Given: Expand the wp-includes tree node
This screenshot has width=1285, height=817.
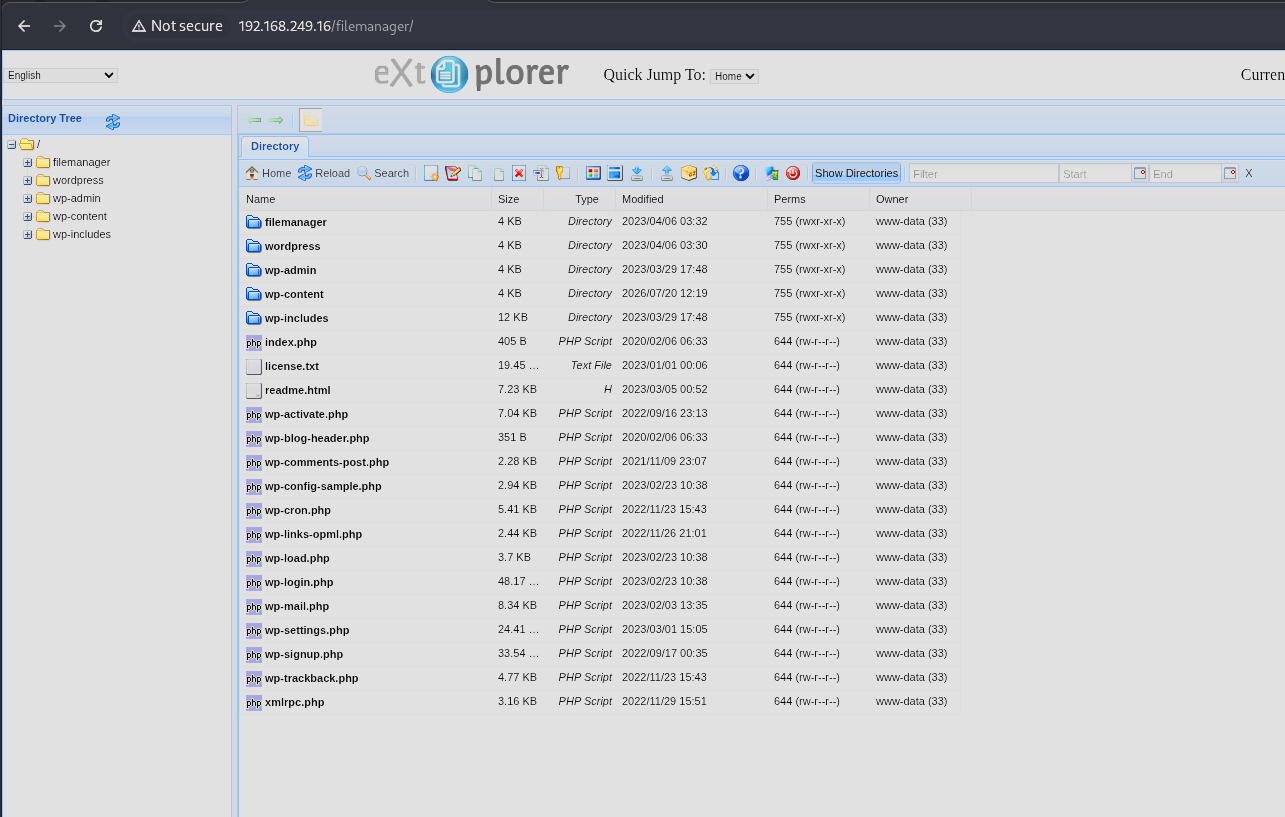Looking at the screenshot, I should 28,234.
